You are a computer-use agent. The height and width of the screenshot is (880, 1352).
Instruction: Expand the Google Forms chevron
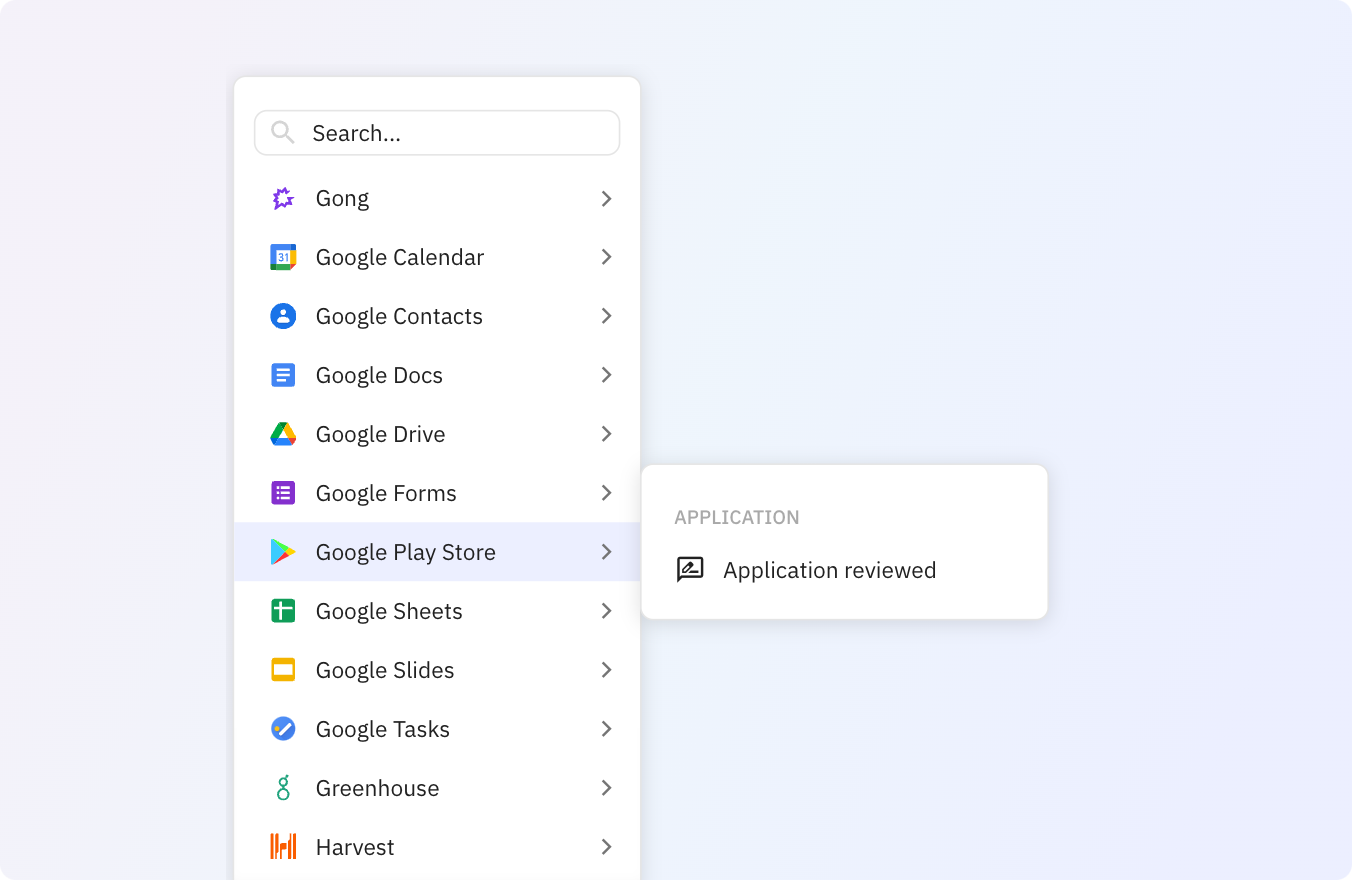(x=606, y=493)
